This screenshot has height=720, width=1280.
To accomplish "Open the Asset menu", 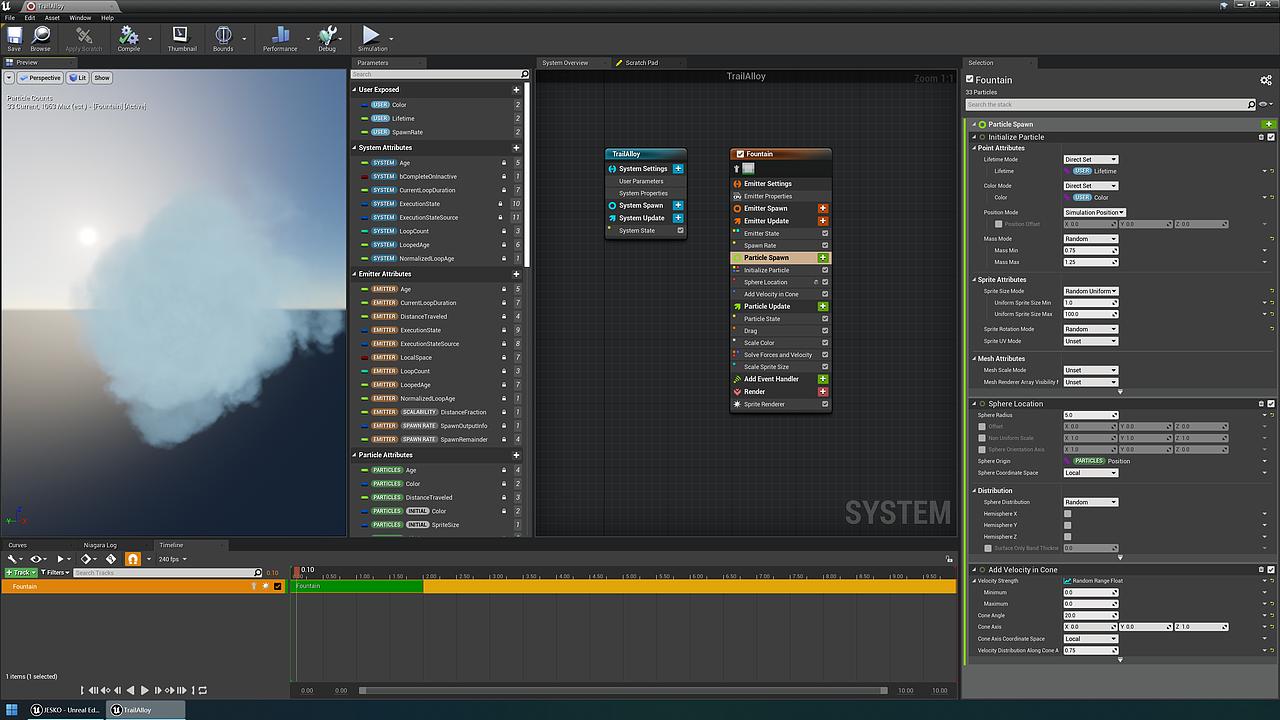I will click(52, 18).
